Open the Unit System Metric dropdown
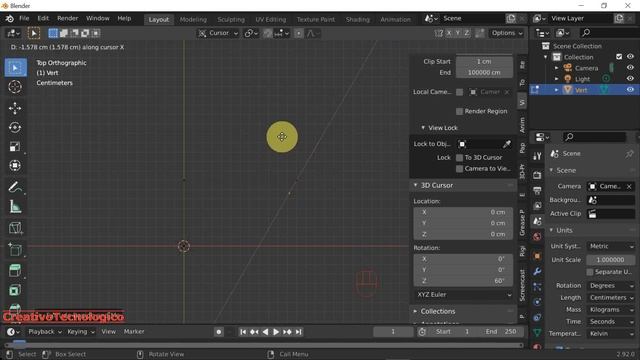This screenshot has height=360, width=640. tap(611, 246)
